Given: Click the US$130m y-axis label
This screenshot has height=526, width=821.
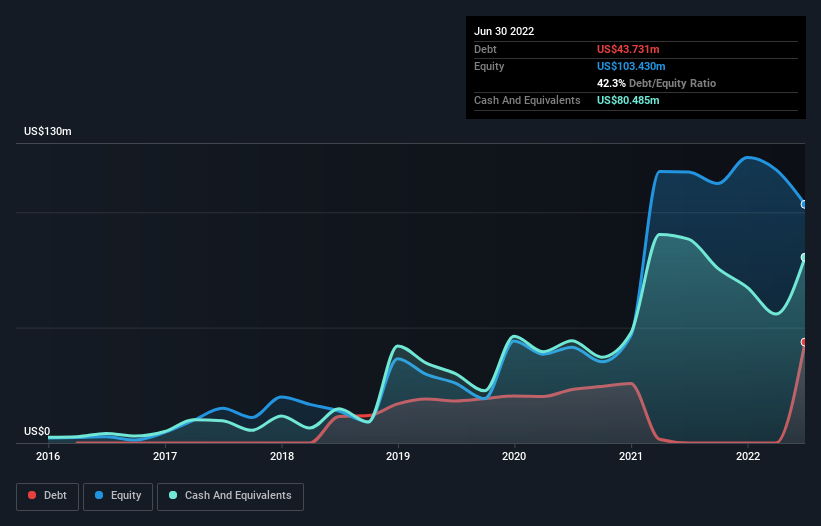Looking at the screenshot, I should (48, 131).
